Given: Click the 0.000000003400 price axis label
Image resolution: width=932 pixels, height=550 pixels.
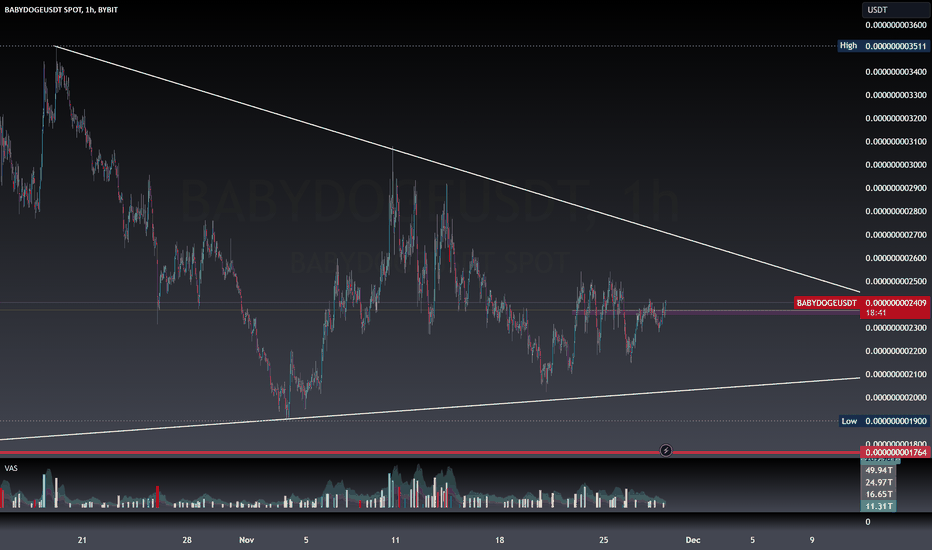Looking at the screenshot, I should pyautogui.click(x=896, y=72).
